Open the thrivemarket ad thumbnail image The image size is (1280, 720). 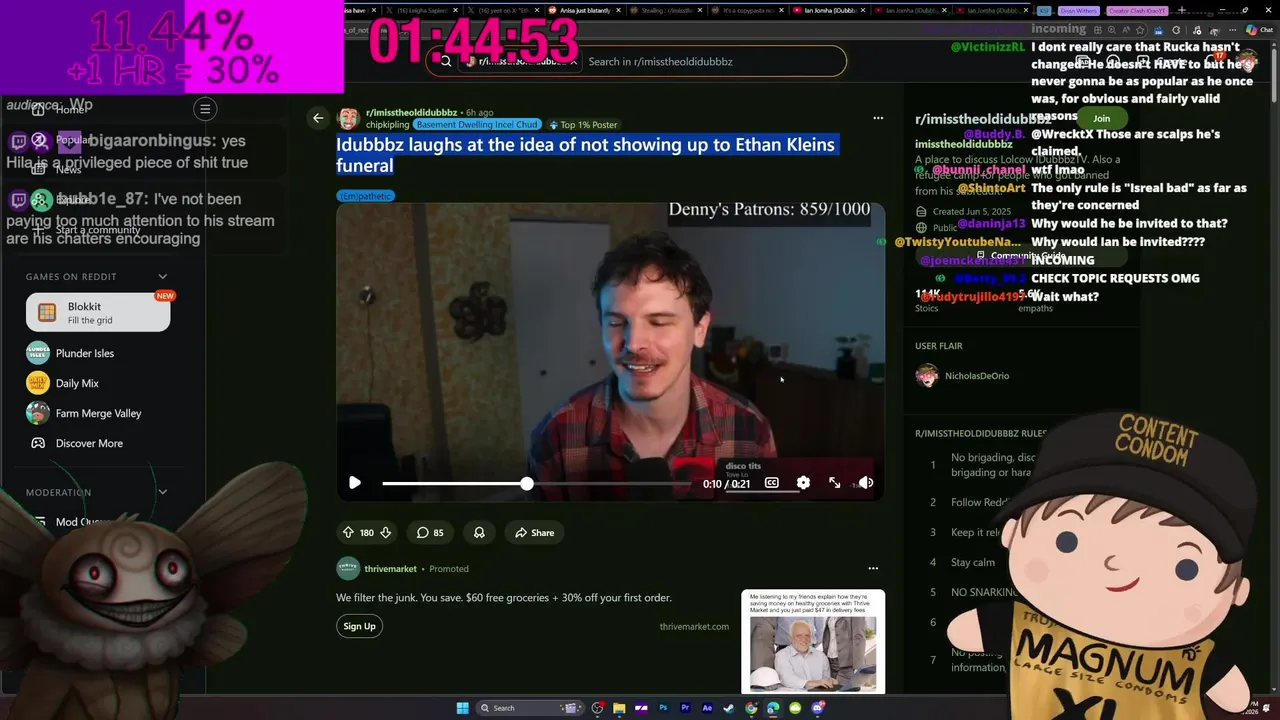pos(813,641)
